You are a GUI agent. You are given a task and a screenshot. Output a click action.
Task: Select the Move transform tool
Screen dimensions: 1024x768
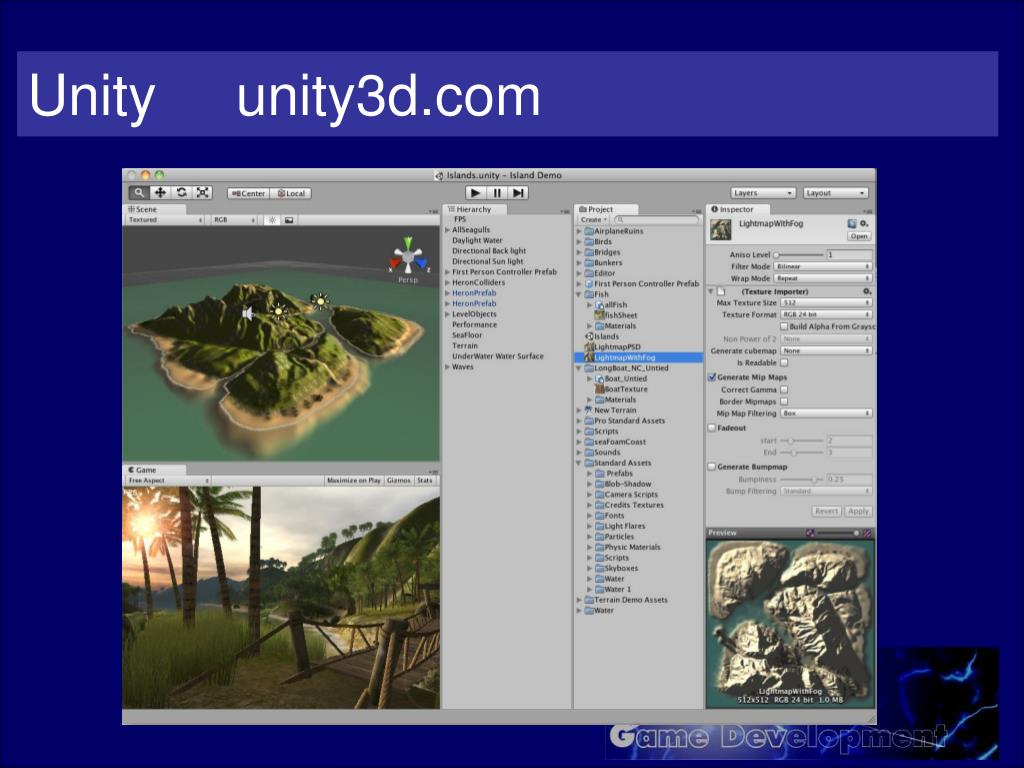(x=160, y=193)
